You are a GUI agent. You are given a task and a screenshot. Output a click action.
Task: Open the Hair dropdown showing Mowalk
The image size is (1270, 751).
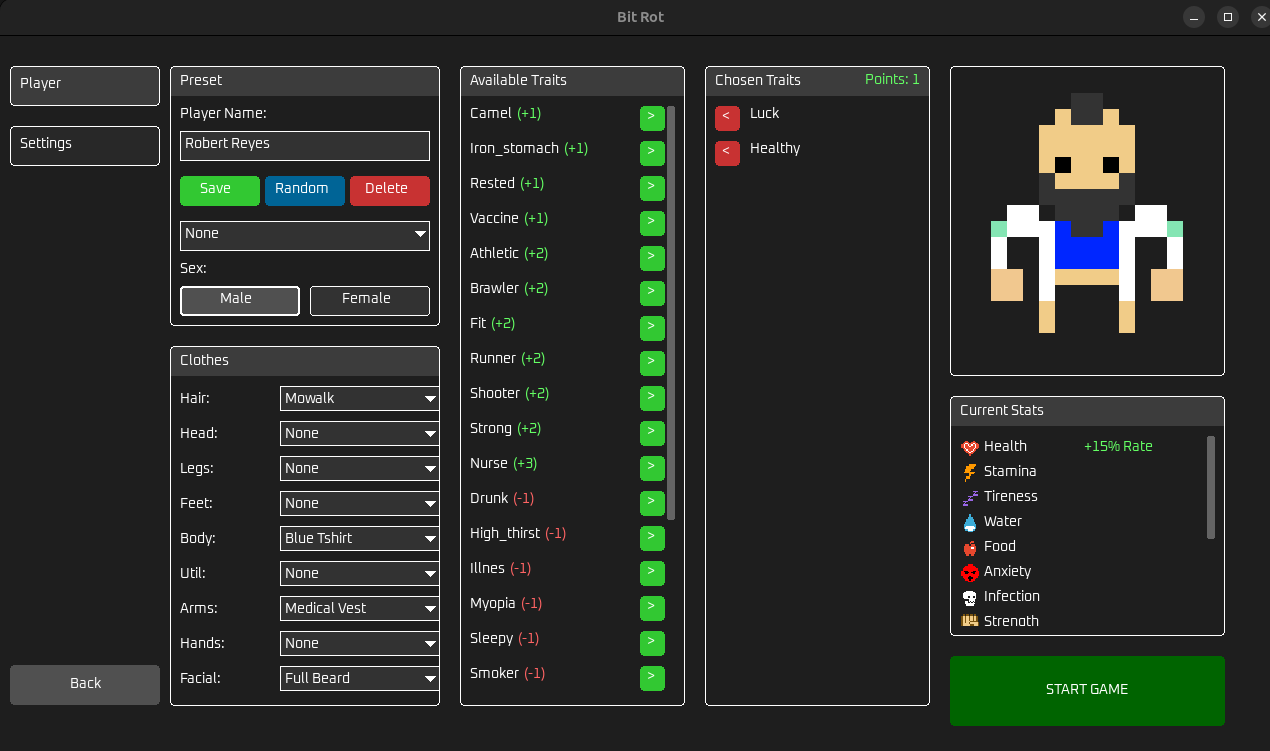(360, 398)
